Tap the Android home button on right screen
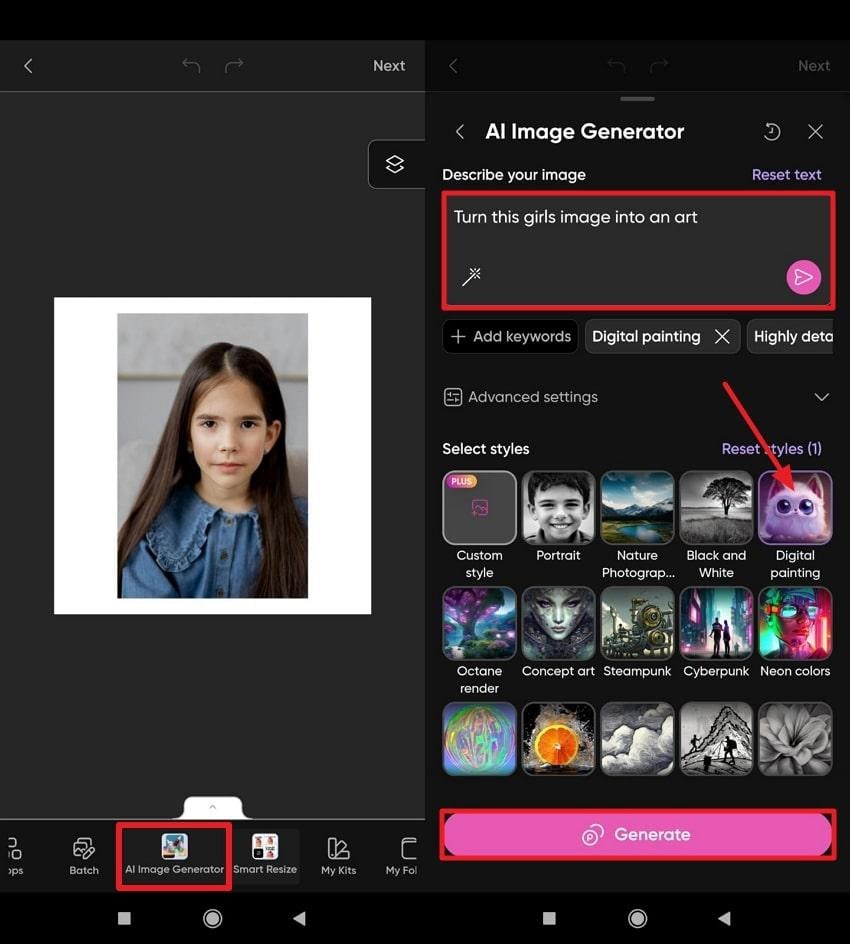 tap(638, 918)
